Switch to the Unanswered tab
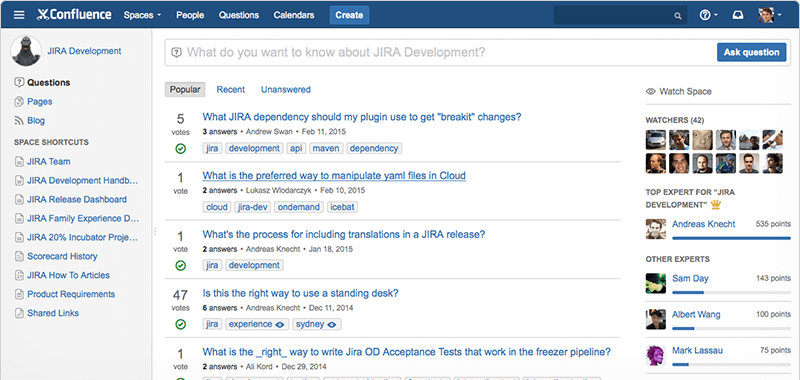This screenshot has width=800, height=380. tap(286, 89)
